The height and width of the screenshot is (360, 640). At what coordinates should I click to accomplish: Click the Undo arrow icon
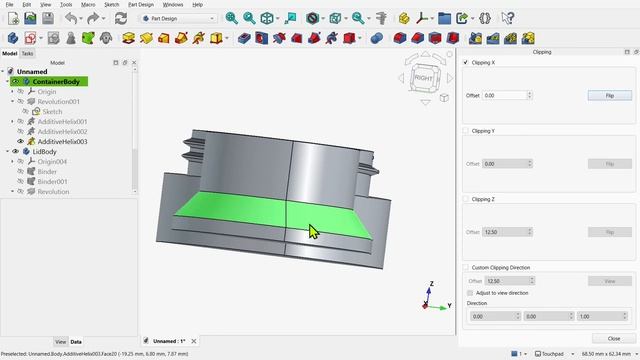tap(71, 18)
